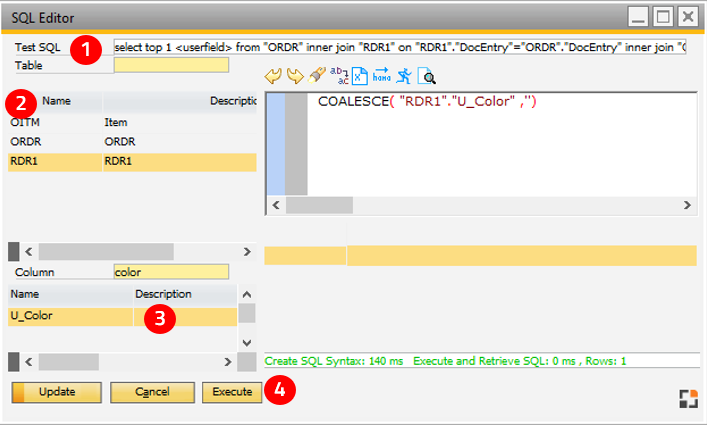Screen dimensions: 707x427
Task: Click the layout toggle icon at bottom right
Action: tap(686, 399)
